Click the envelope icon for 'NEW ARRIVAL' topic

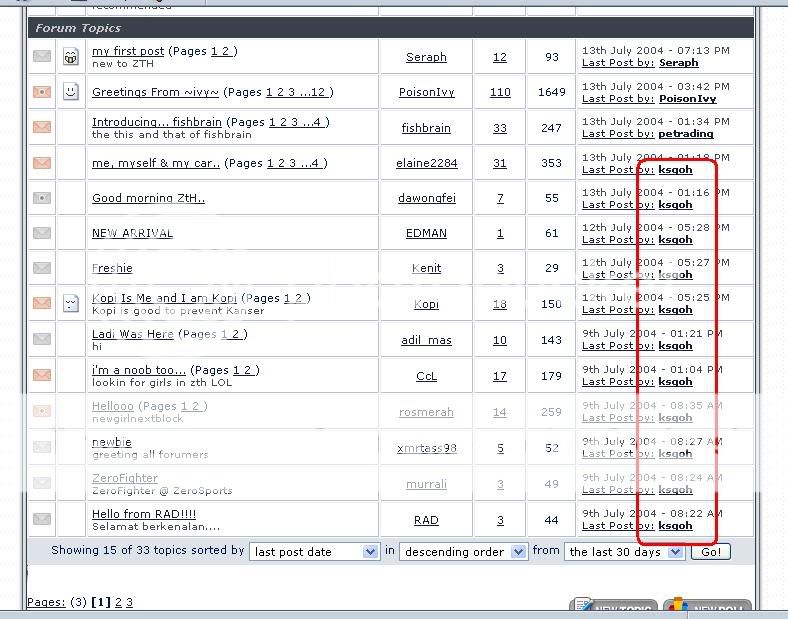(42, 233)
